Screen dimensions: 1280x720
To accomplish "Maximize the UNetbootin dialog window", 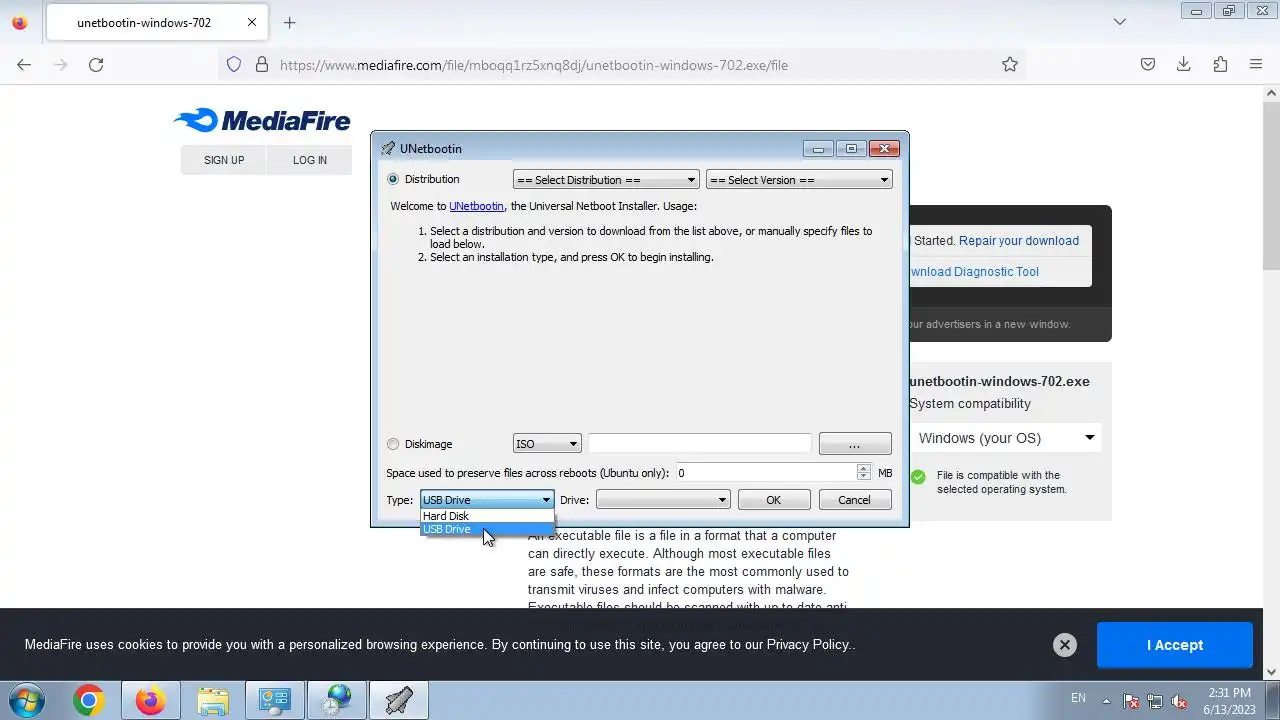I will click(x=851, y=148).
